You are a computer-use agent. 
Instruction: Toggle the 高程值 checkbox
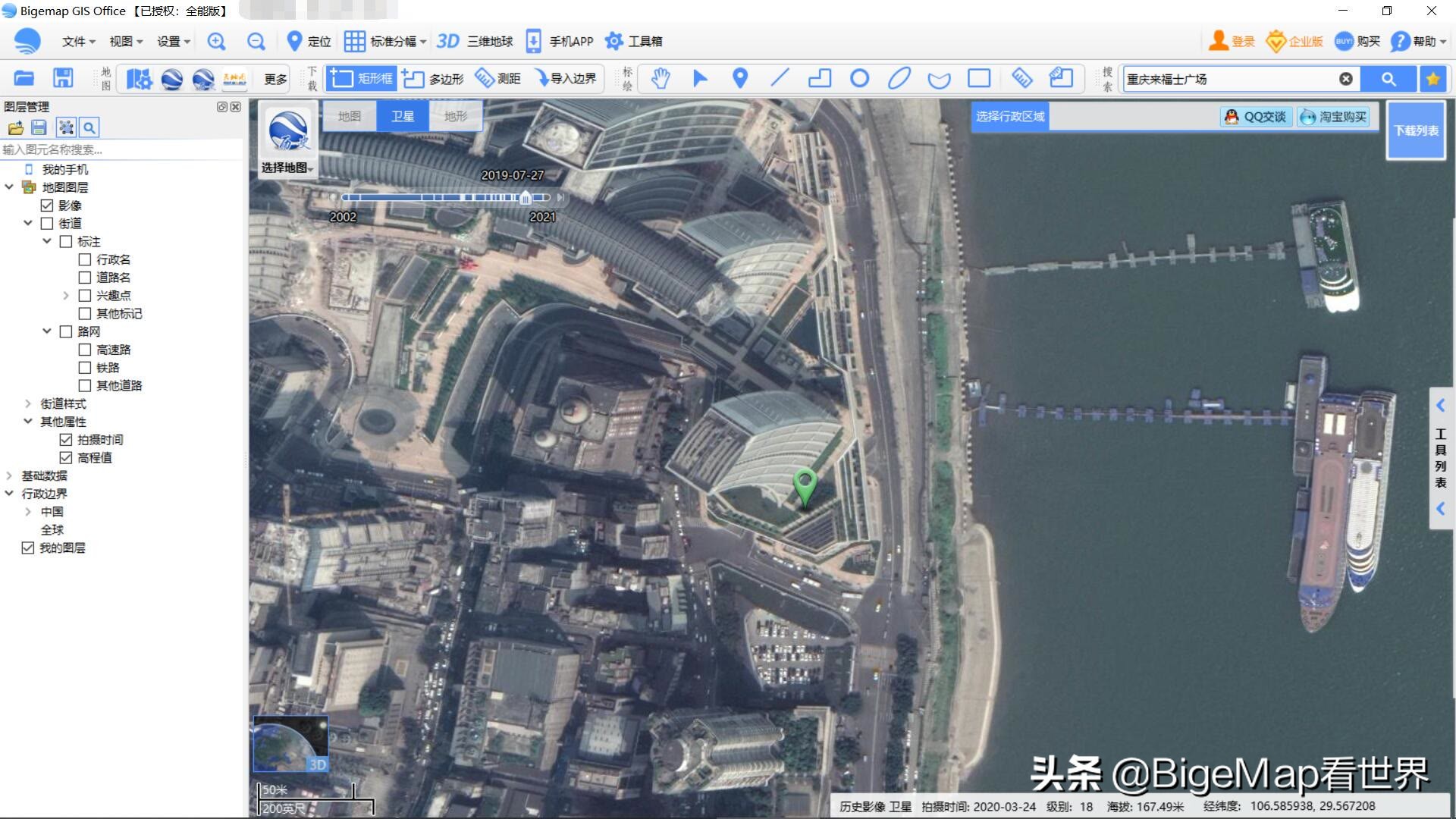click(66, 458)
